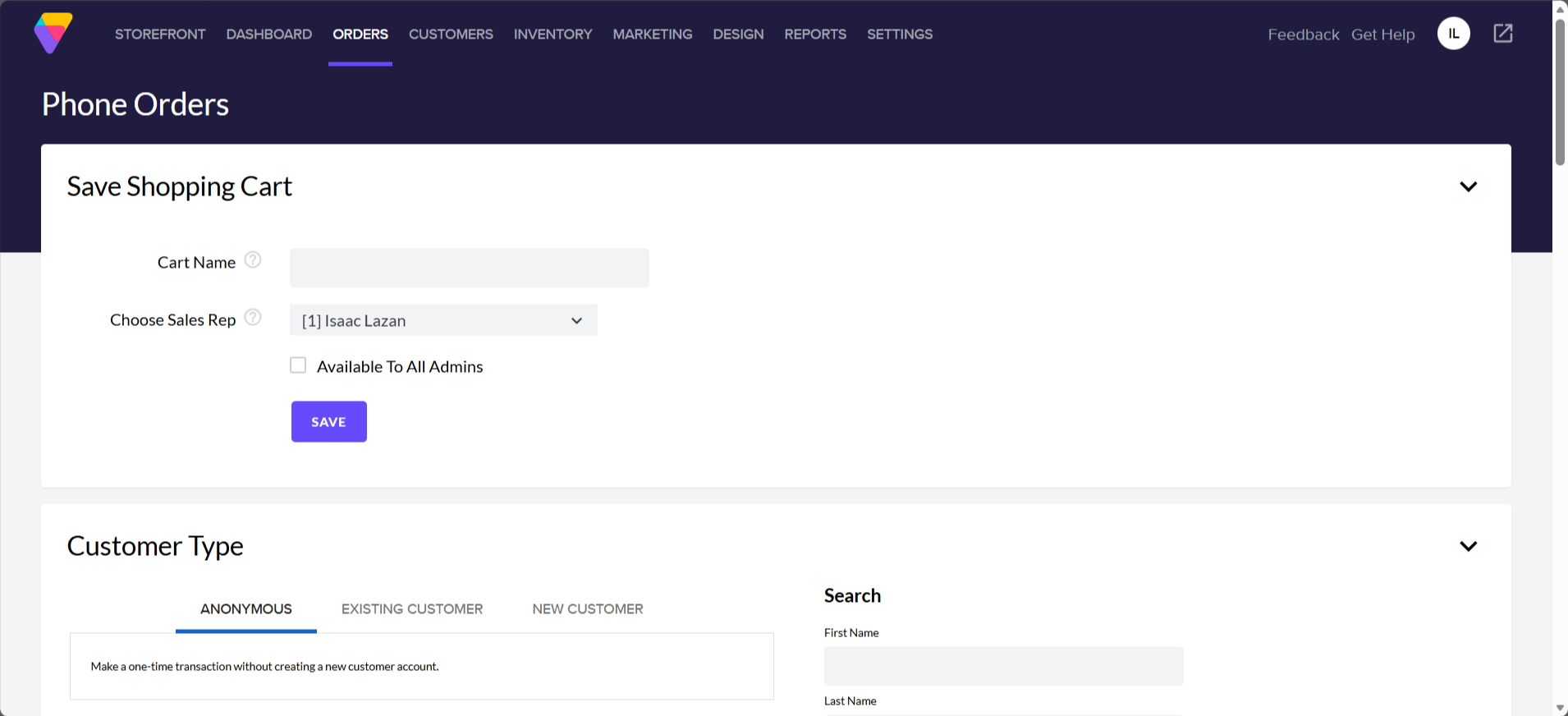This screenshot has width=1568, height=716.
Task: Click the scrollbar down arrow
Action: click(x=1560, y=709)
